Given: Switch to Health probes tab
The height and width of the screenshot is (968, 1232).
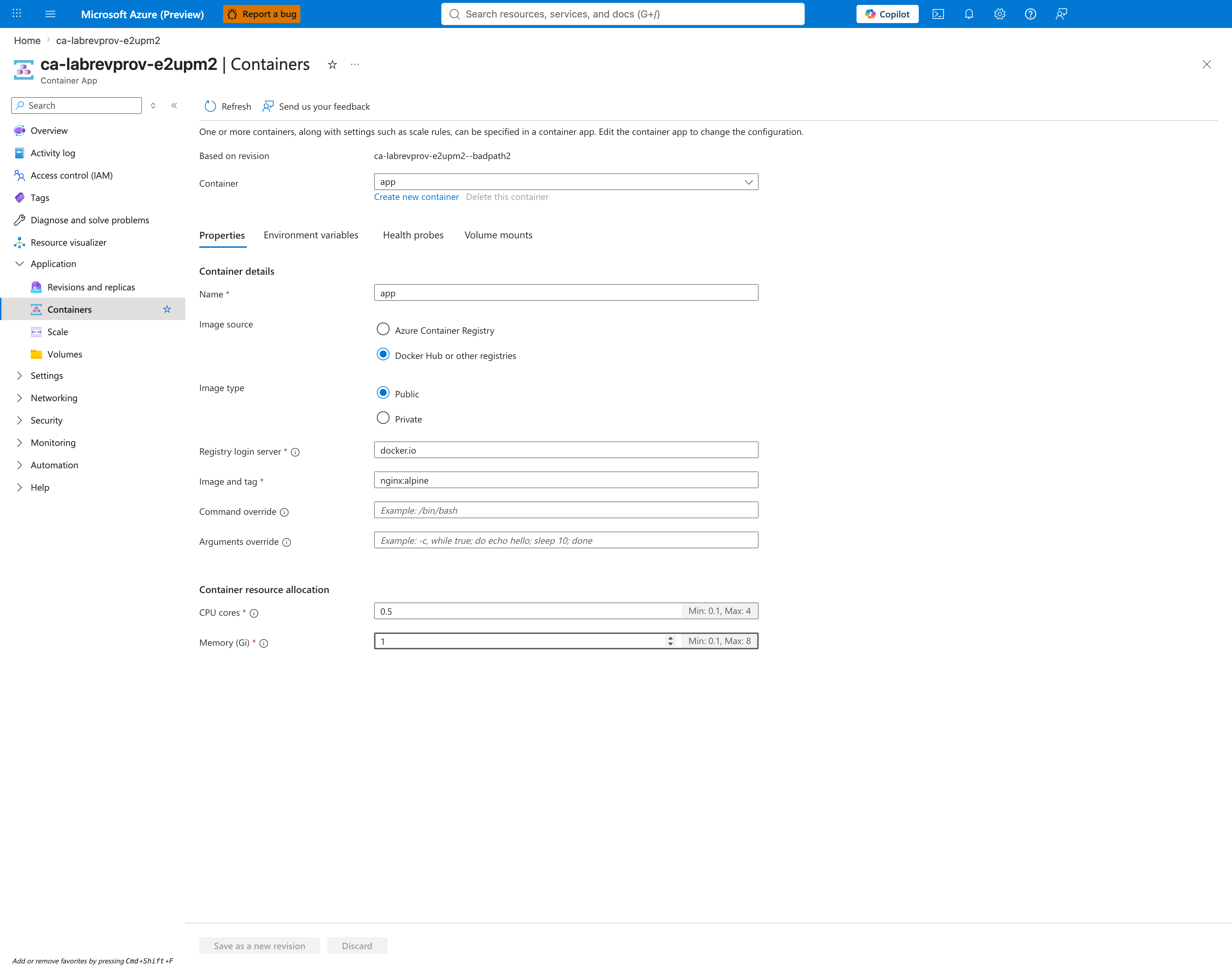Looking at the screenshot, I should coord(413,235).
